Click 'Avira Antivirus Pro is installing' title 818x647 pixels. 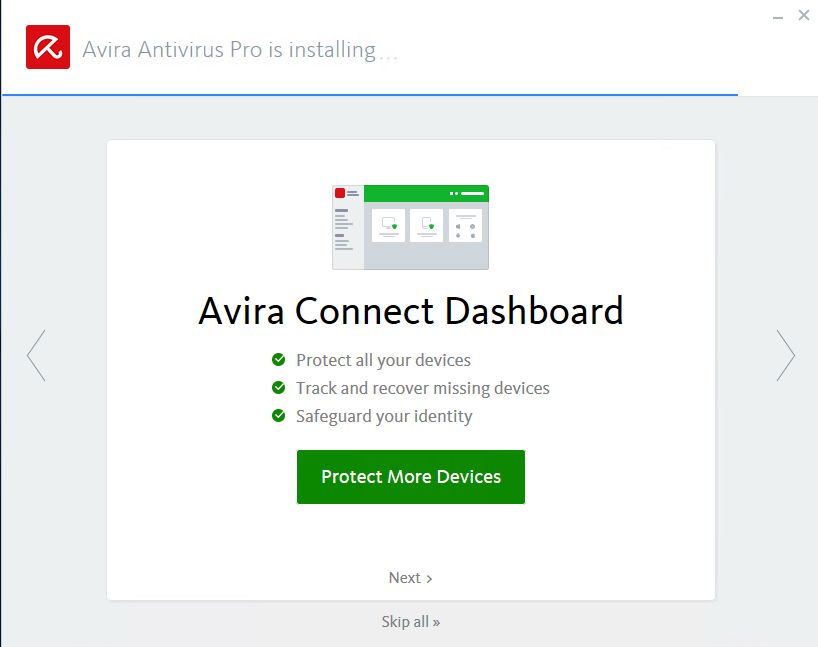(230, 50)
